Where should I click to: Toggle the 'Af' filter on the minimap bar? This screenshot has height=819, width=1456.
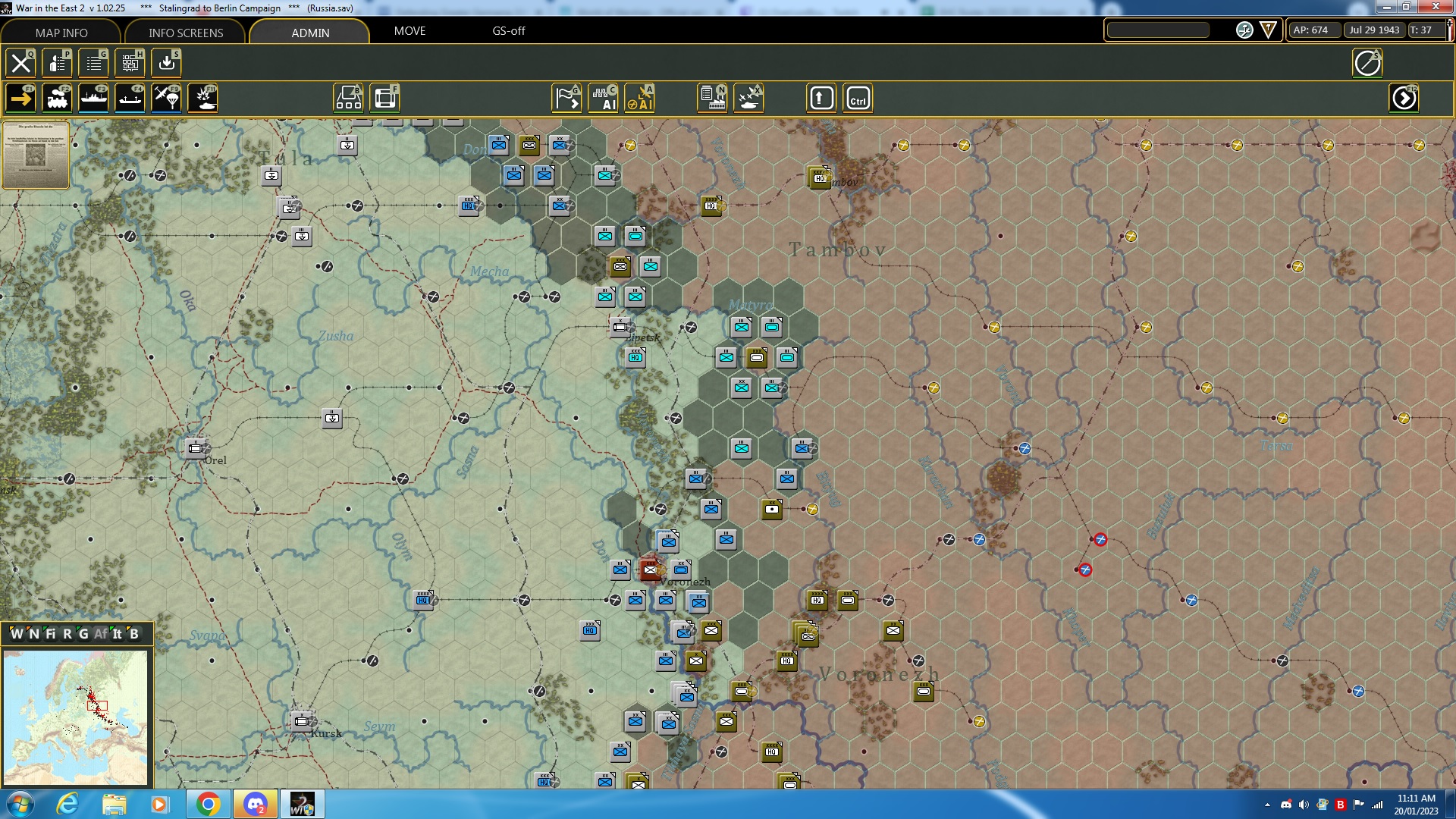pos(99,634)
